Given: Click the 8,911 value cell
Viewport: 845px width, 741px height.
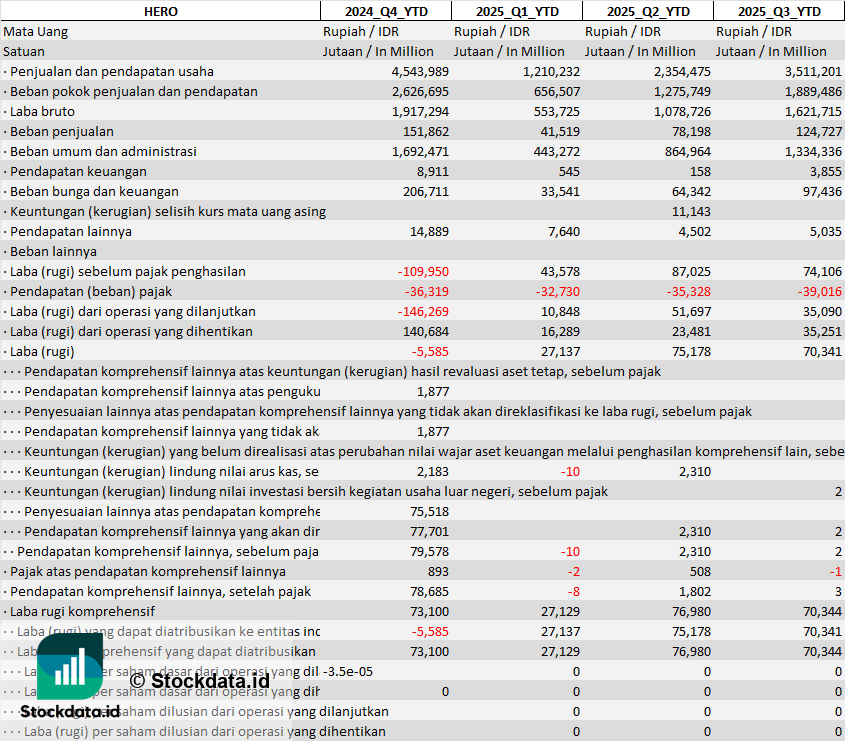Looking at the screenshot, I should pyautogui.click(x=432, y=171).
